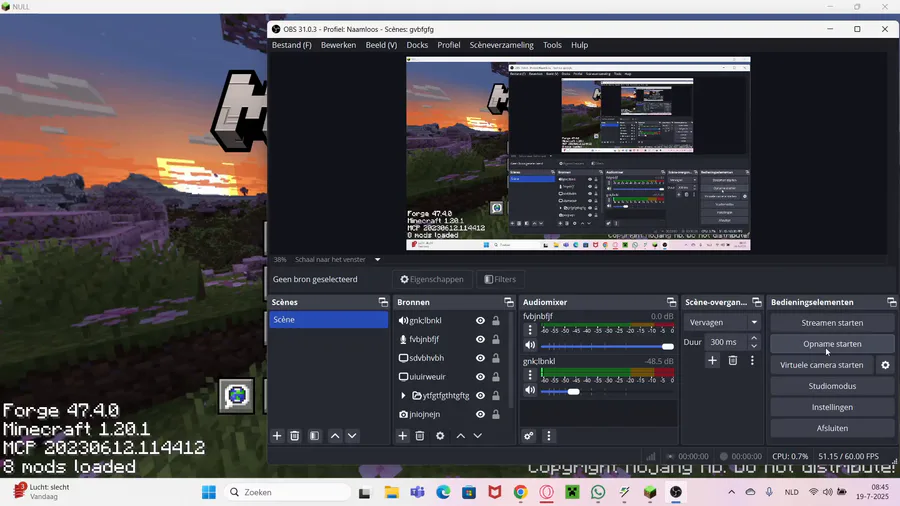
Task: Open transition properties three-dot menu
Action: tap(752, 360)
